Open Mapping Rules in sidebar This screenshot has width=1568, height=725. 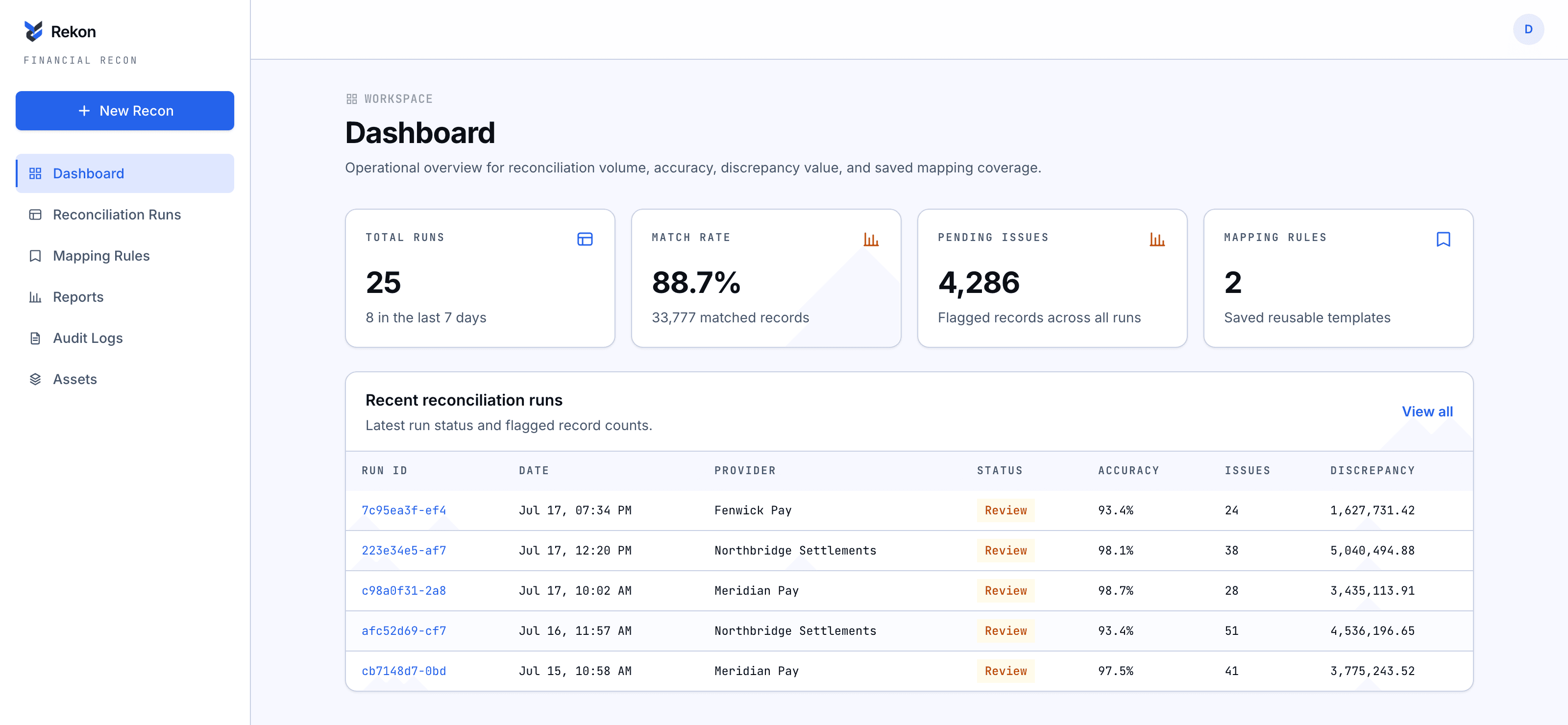(125, 256)
